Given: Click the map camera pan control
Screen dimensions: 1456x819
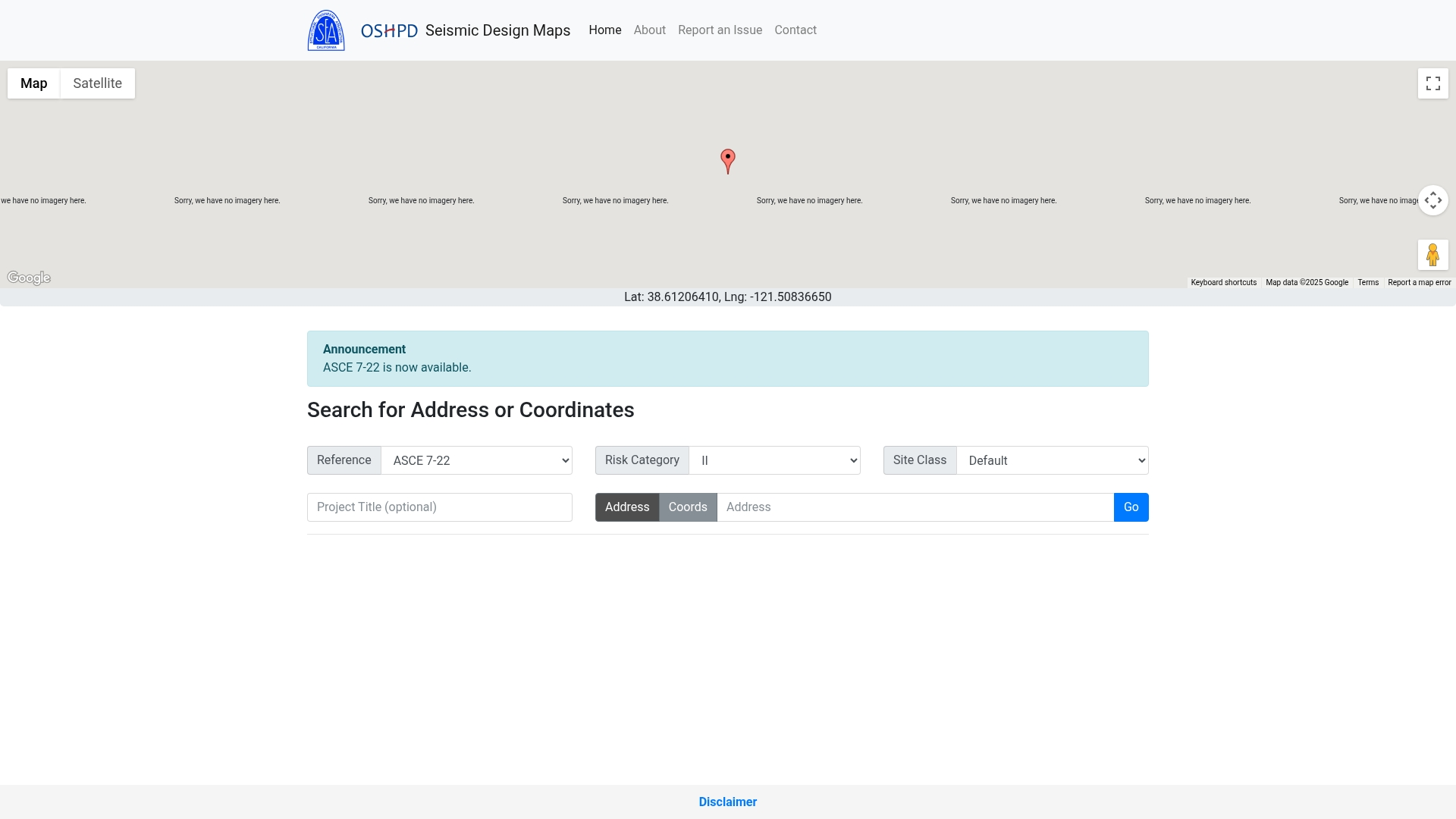Looking at the screenshot, I should click(1432, 200).
